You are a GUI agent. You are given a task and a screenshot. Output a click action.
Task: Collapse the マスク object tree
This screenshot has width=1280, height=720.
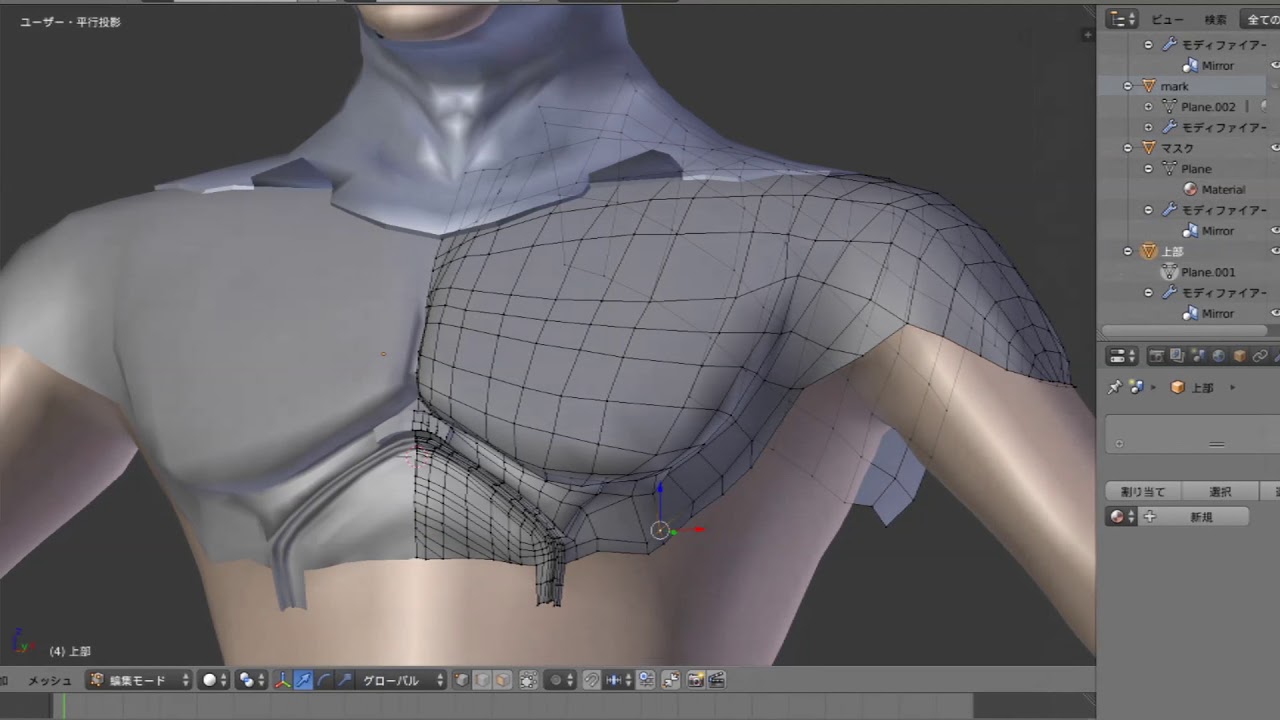(x=1128, y=148)
